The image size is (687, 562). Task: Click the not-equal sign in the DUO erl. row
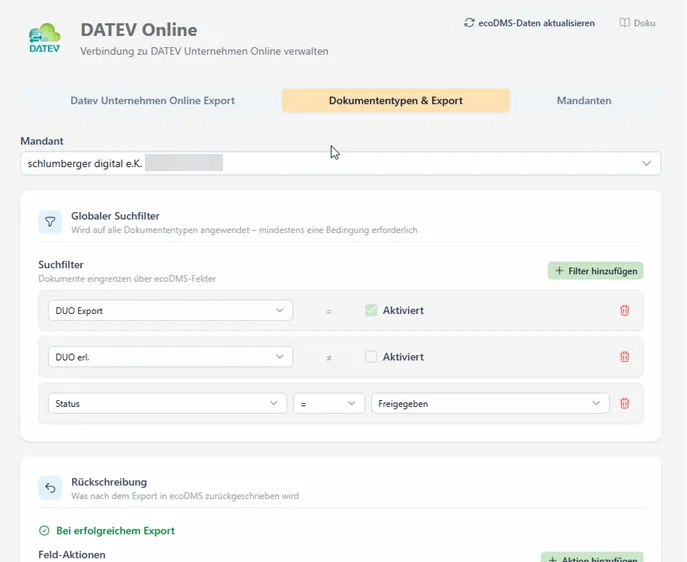pos(329,358)
